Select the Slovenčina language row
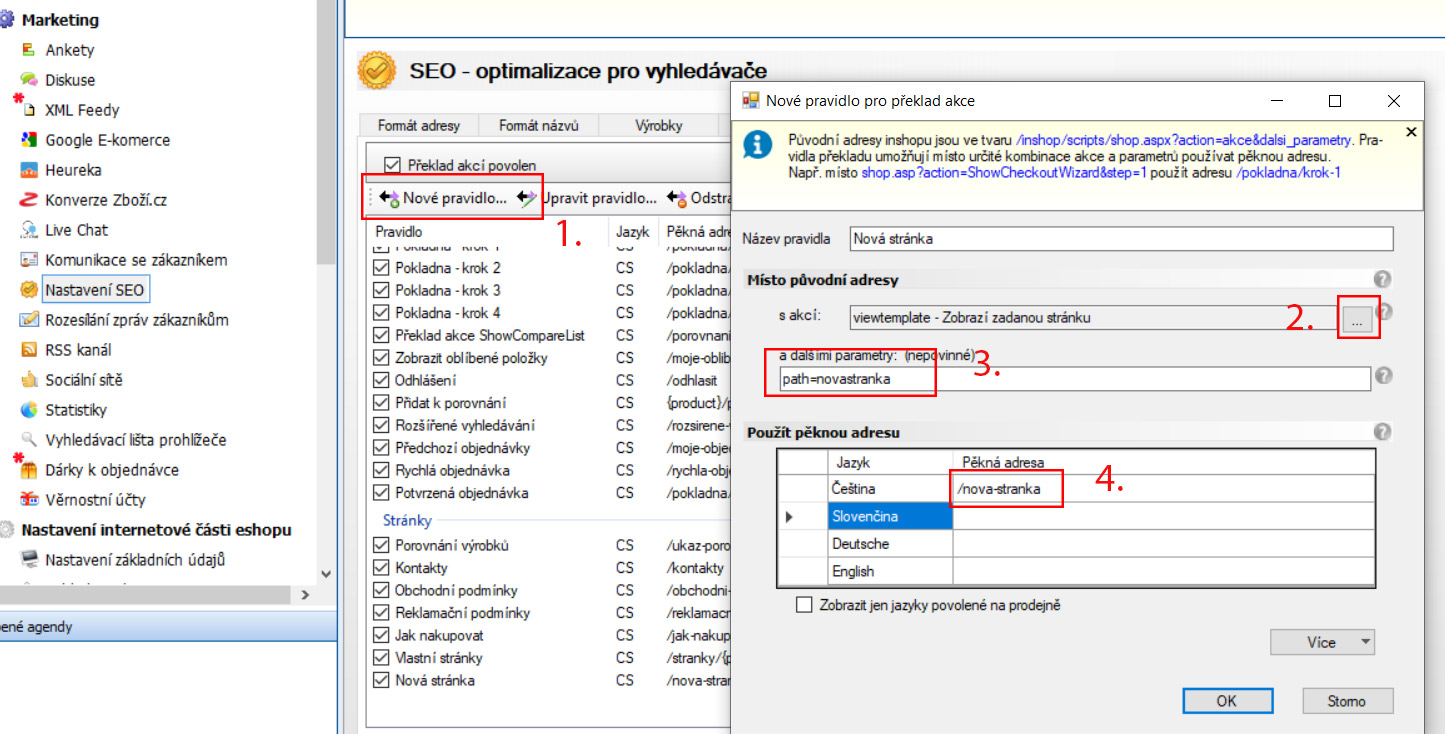The height and width of the screenshot is (734, 1445). 888,517
